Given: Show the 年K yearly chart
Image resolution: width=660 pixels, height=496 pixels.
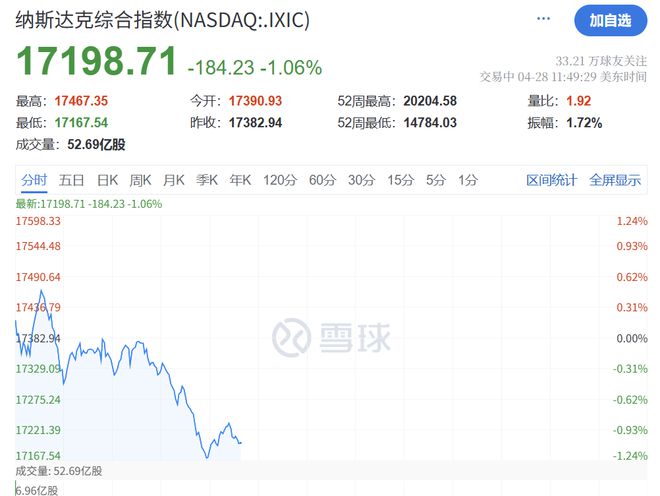Looking at the screenshot, I should (240, 180).
